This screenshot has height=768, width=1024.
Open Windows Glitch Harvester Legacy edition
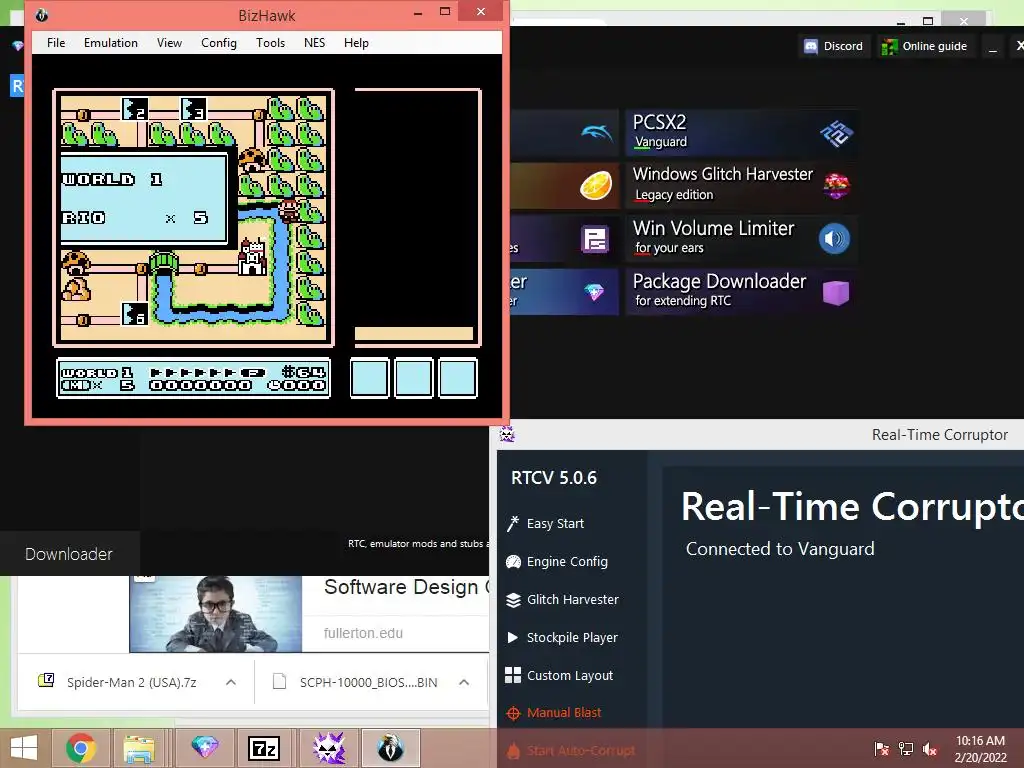tap(741, 185)
